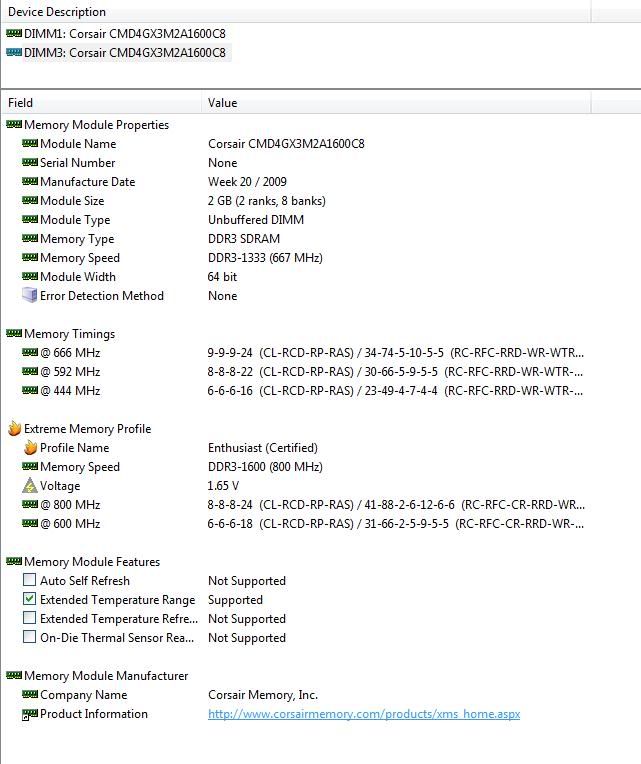Click the Enthusiast (Certified) value
The height and width of the screenshot is (764, 641).
tap(263, 448)
